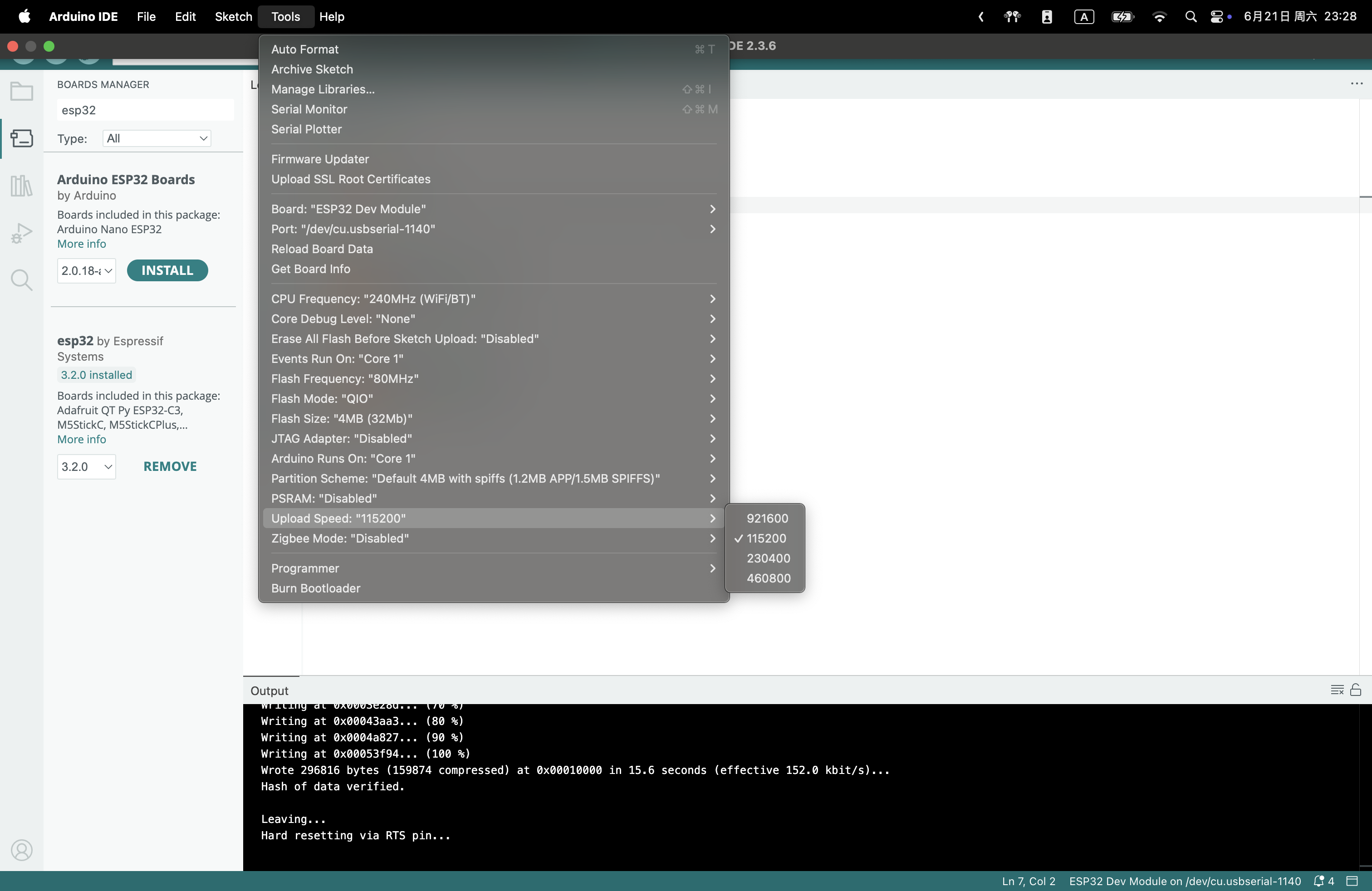Click ESP32 Dev Module board status text
1372x891 pixels.
pos(1185,881)
